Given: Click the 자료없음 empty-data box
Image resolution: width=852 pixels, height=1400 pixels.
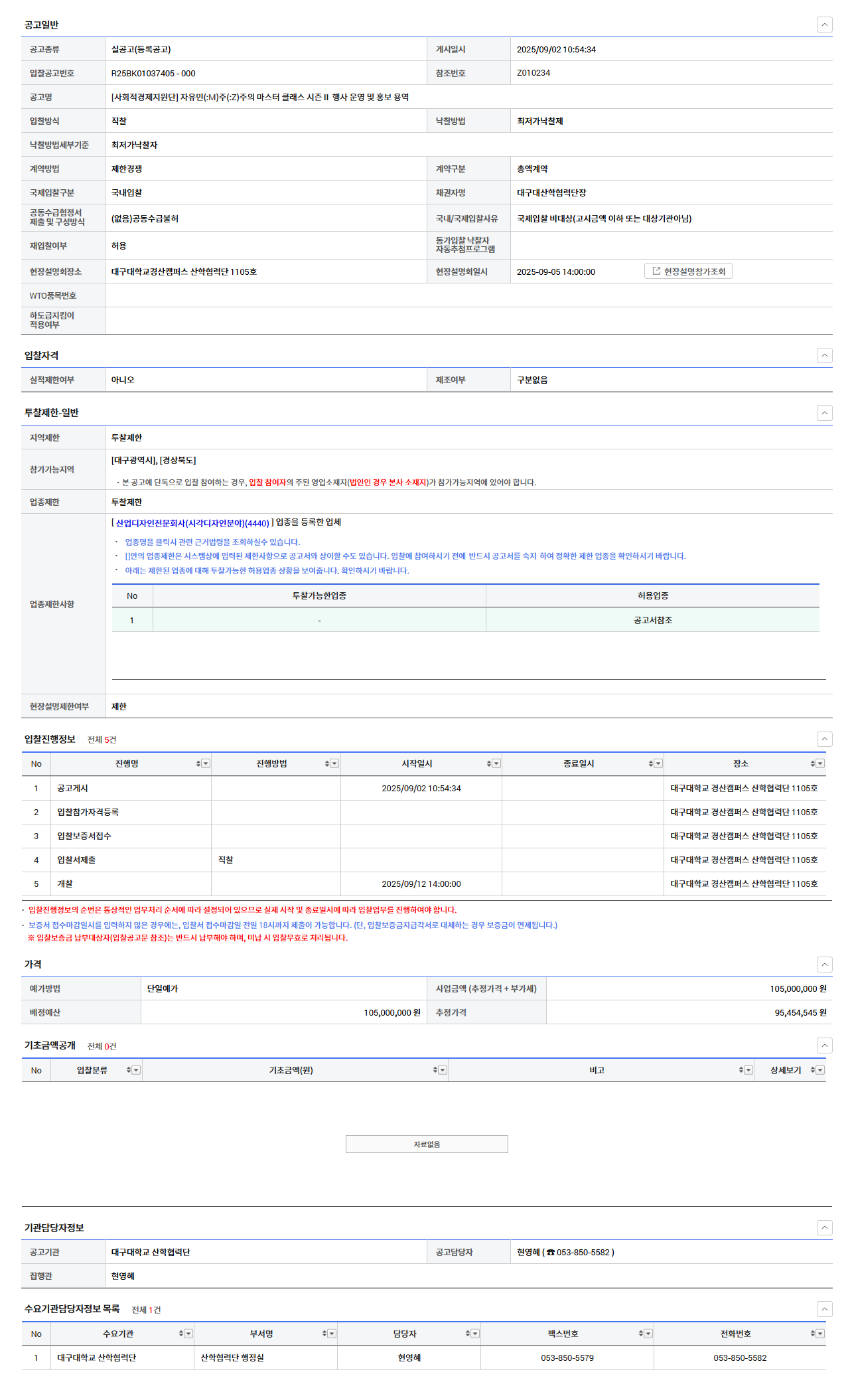Looking at the screenshot, I should click(x=427, y=1144).
